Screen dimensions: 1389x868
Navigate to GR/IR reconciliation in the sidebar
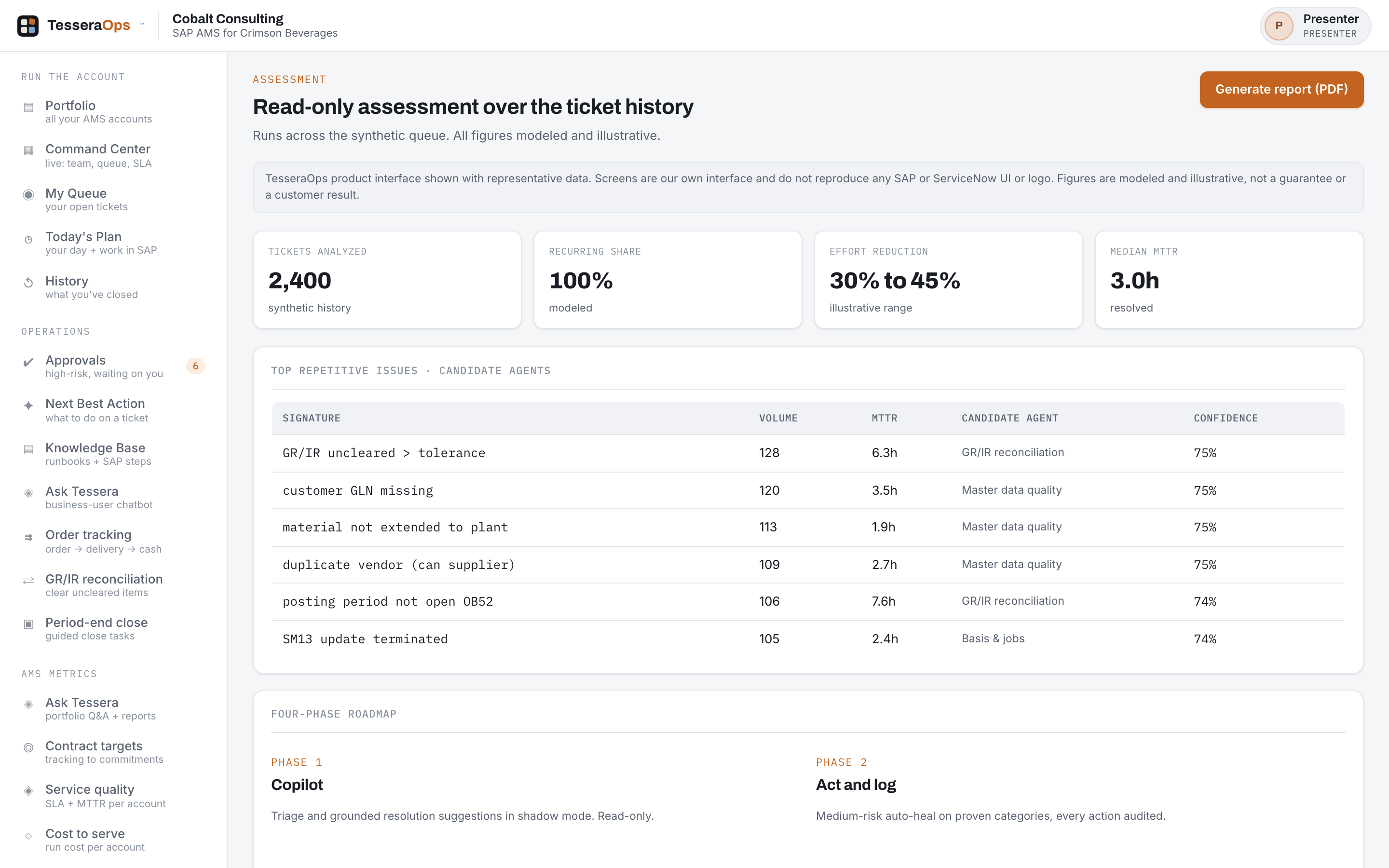click(113, 585)
